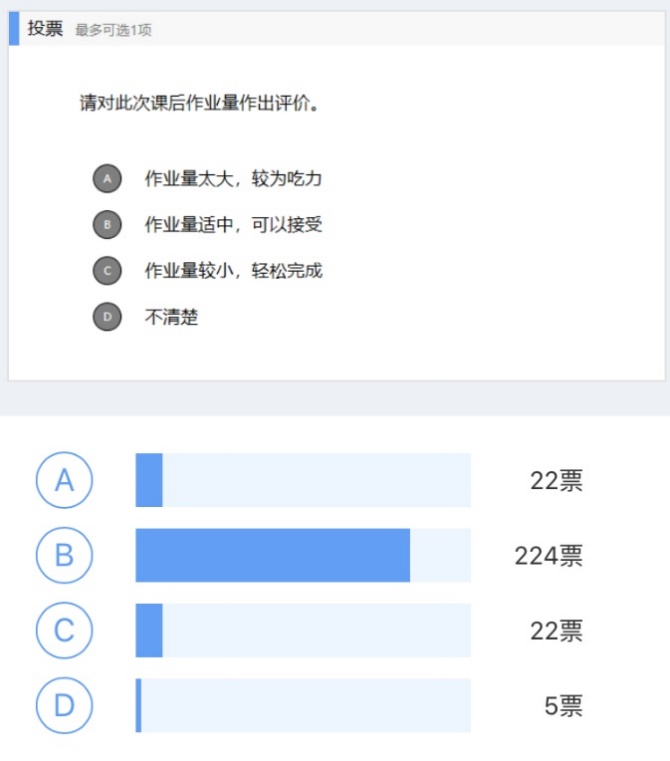Viewport: 670px width, 761px height.
Task: Select gray radio option D
Action: tap(107, 317)
